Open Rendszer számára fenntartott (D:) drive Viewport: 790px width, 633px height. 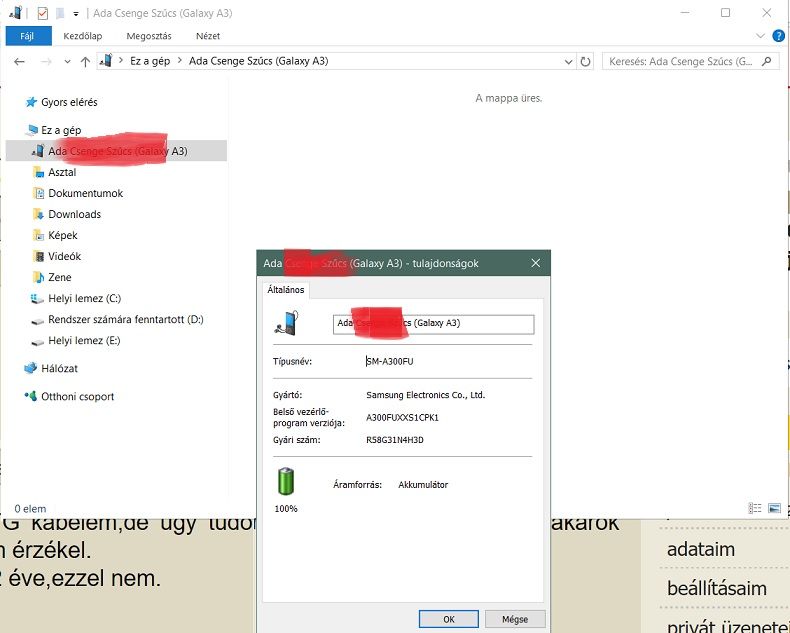pyautogui.click(x=126, y=320)
